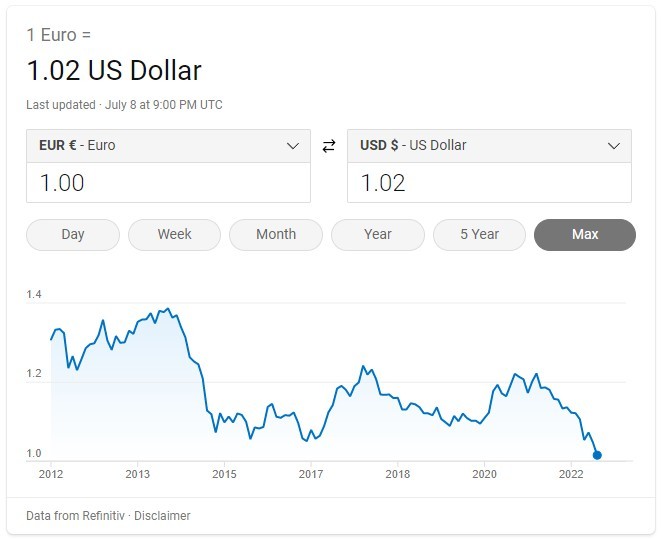Click the Euro amount input field

tap(168, 183)
